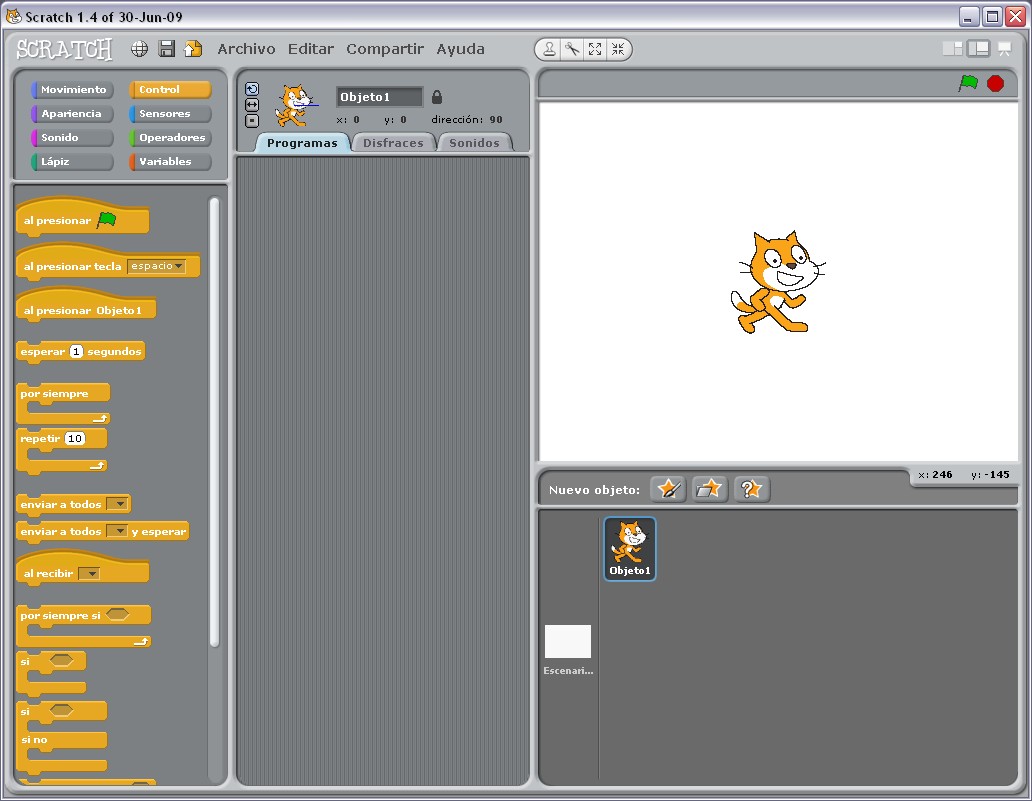This screenshot has width=1032, height=801.
Task: Get a surprise sprite
Action: coord(751,489)
